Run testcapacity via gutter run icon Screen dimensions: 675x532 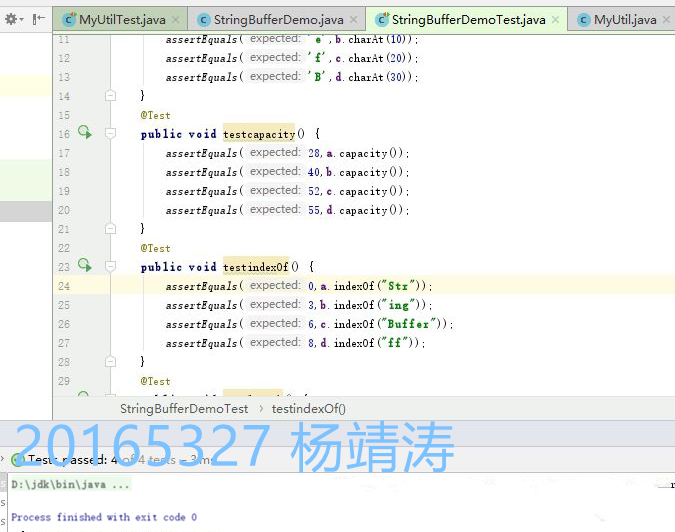click(x=85, y=133)
